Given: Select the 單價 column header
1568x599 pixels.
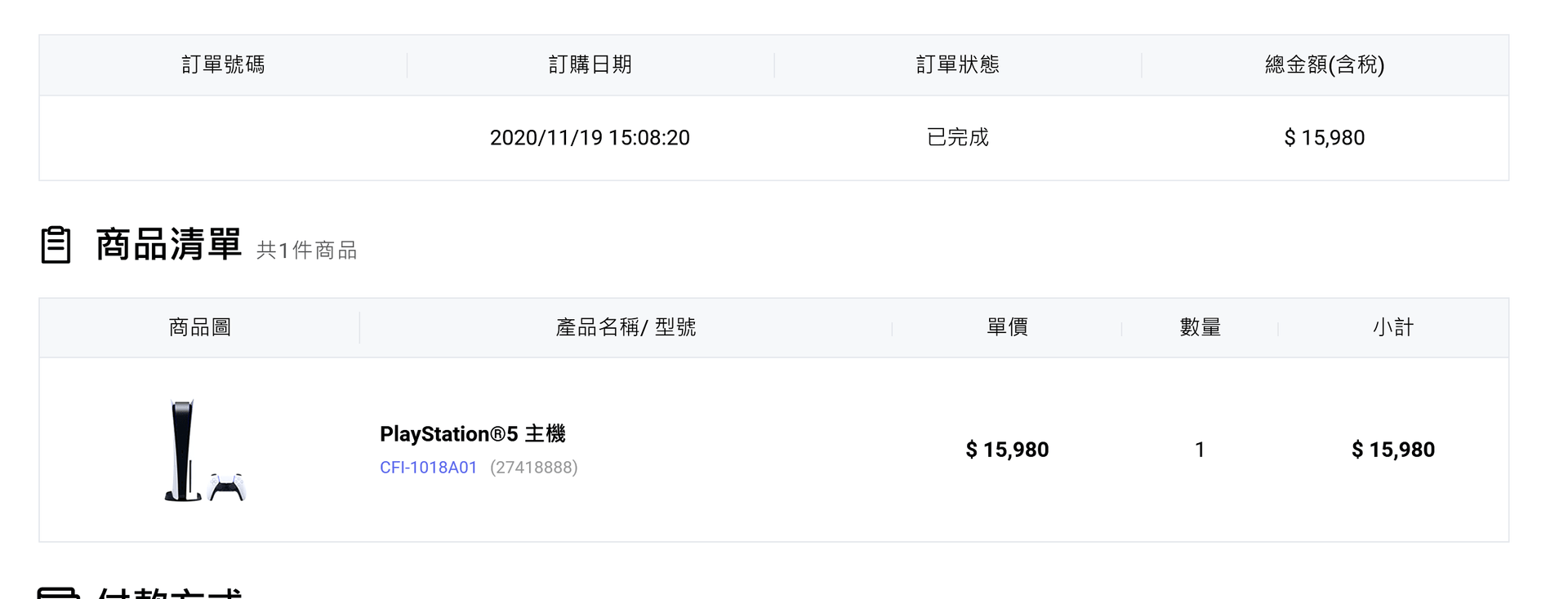Looking at the screenshot, I should pyautogui.click(x=1007, y=328).
